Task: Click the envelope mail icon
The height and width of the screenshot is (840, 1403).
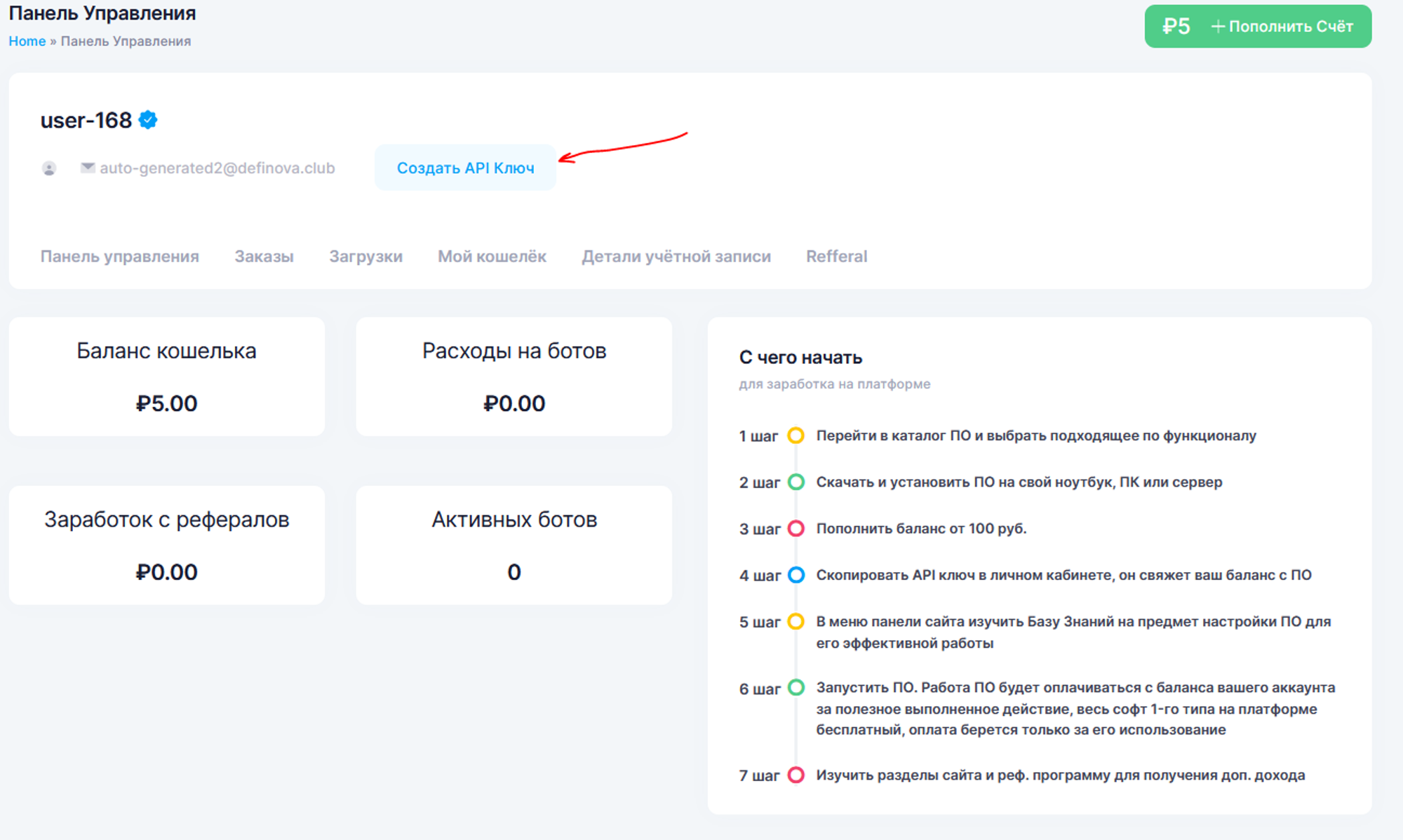Action: pyautogui.click(x=88, y=168)
